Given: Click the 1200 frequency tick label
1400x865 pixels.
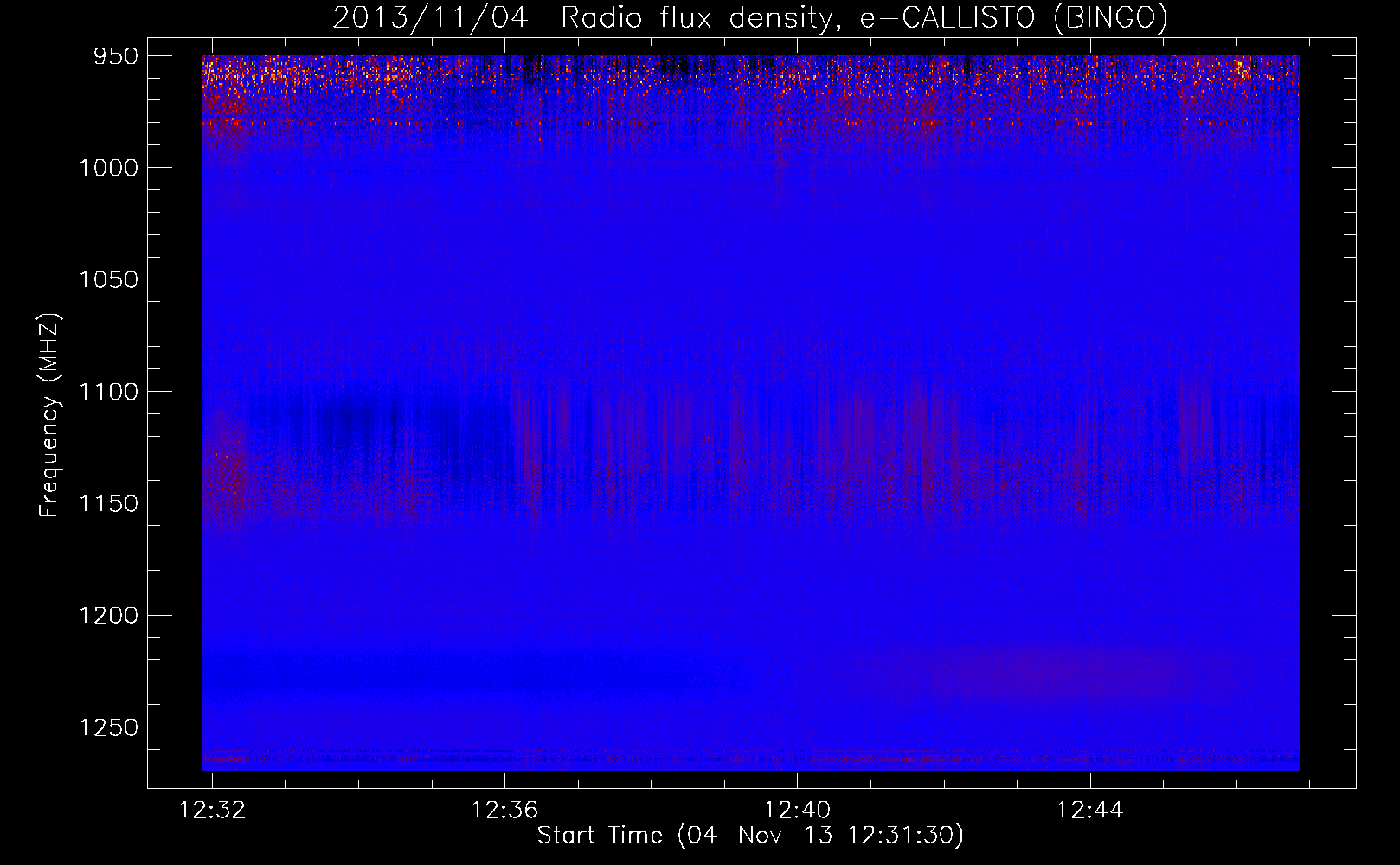Looking at the screenshot, I should (x=109, y=616).
